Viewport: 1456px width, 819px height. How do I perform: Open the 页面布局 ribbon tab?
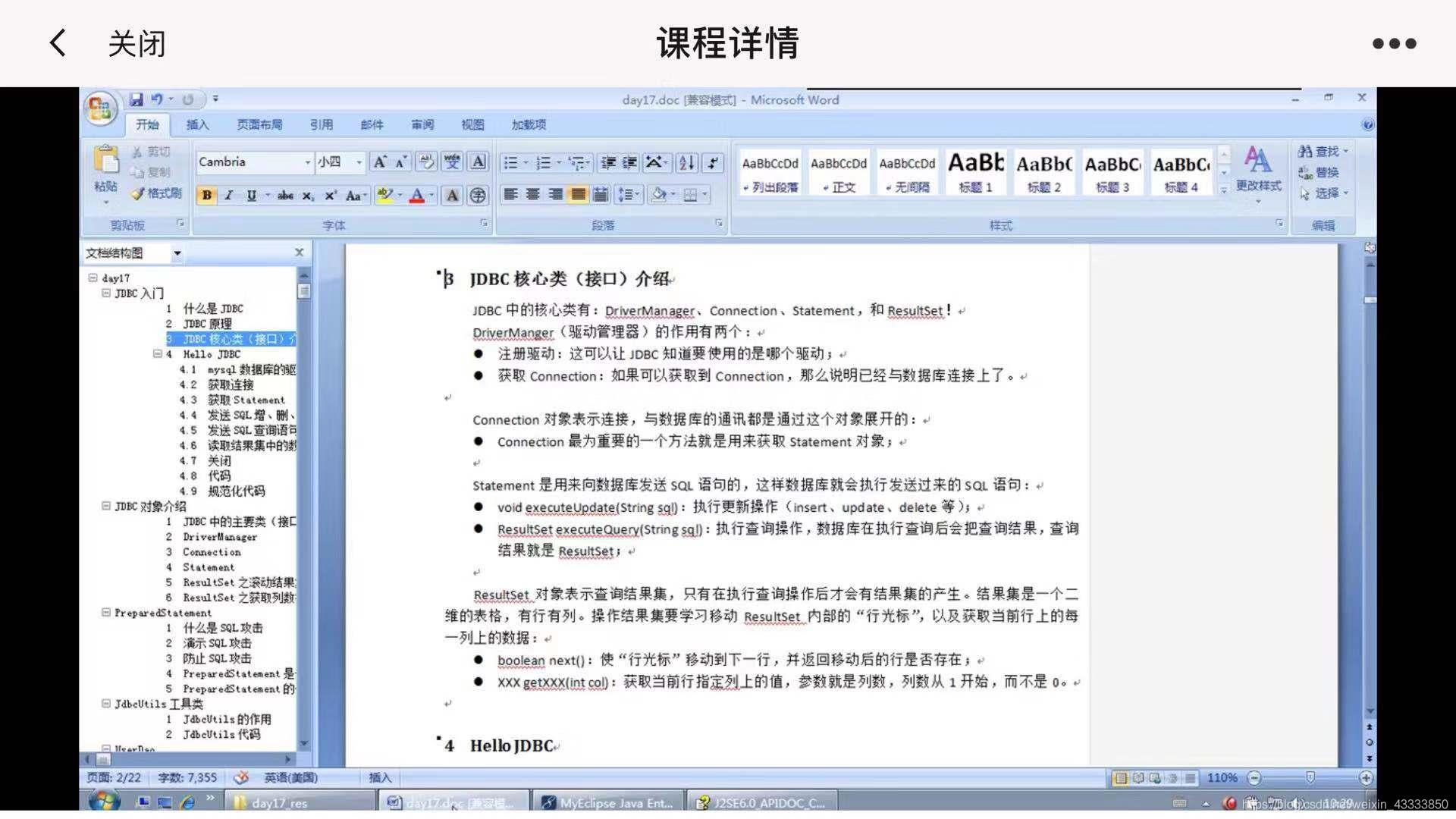pos(259,125)
